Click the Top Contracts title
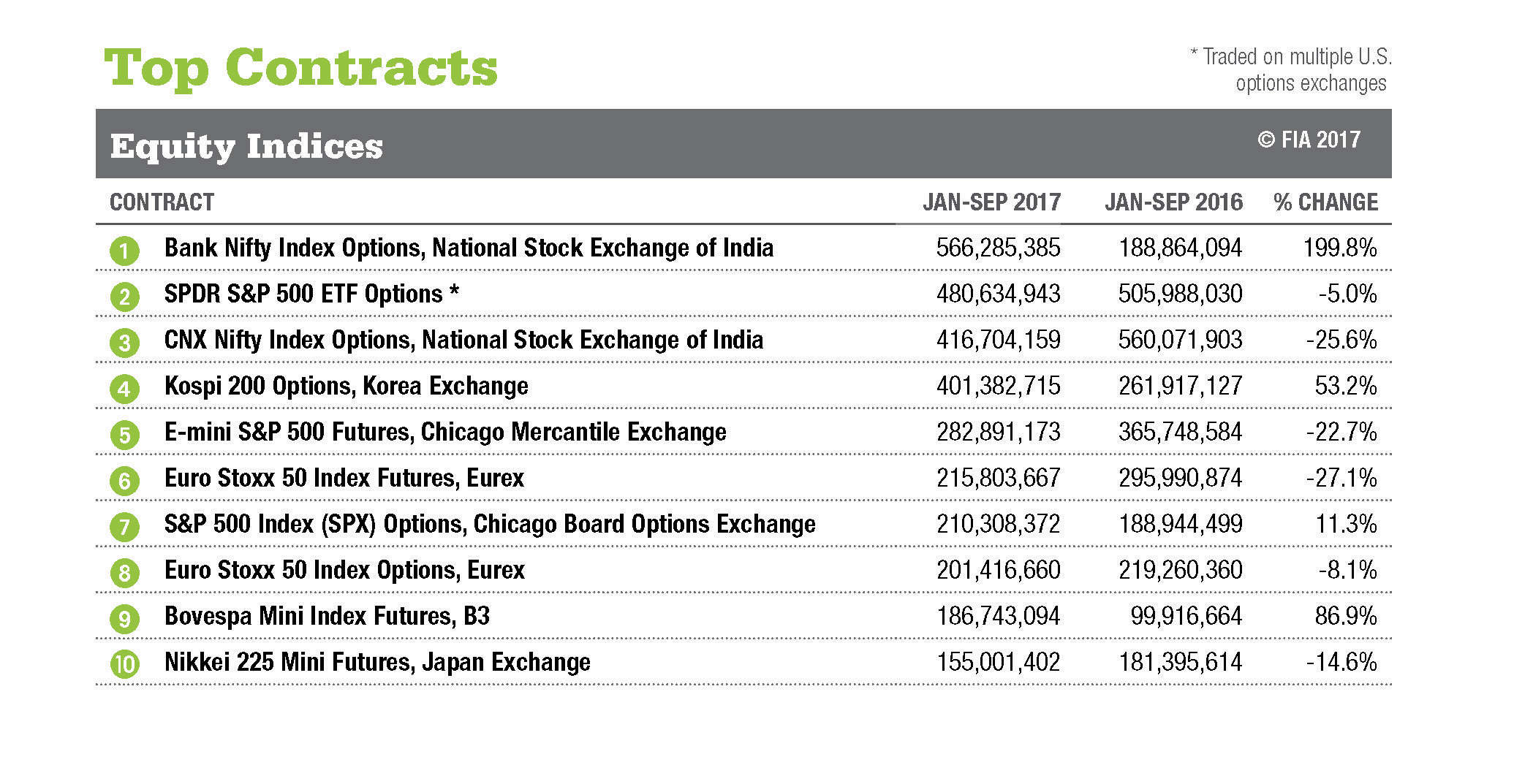This screenshot has width=1514, height=784. pos(300,68)
